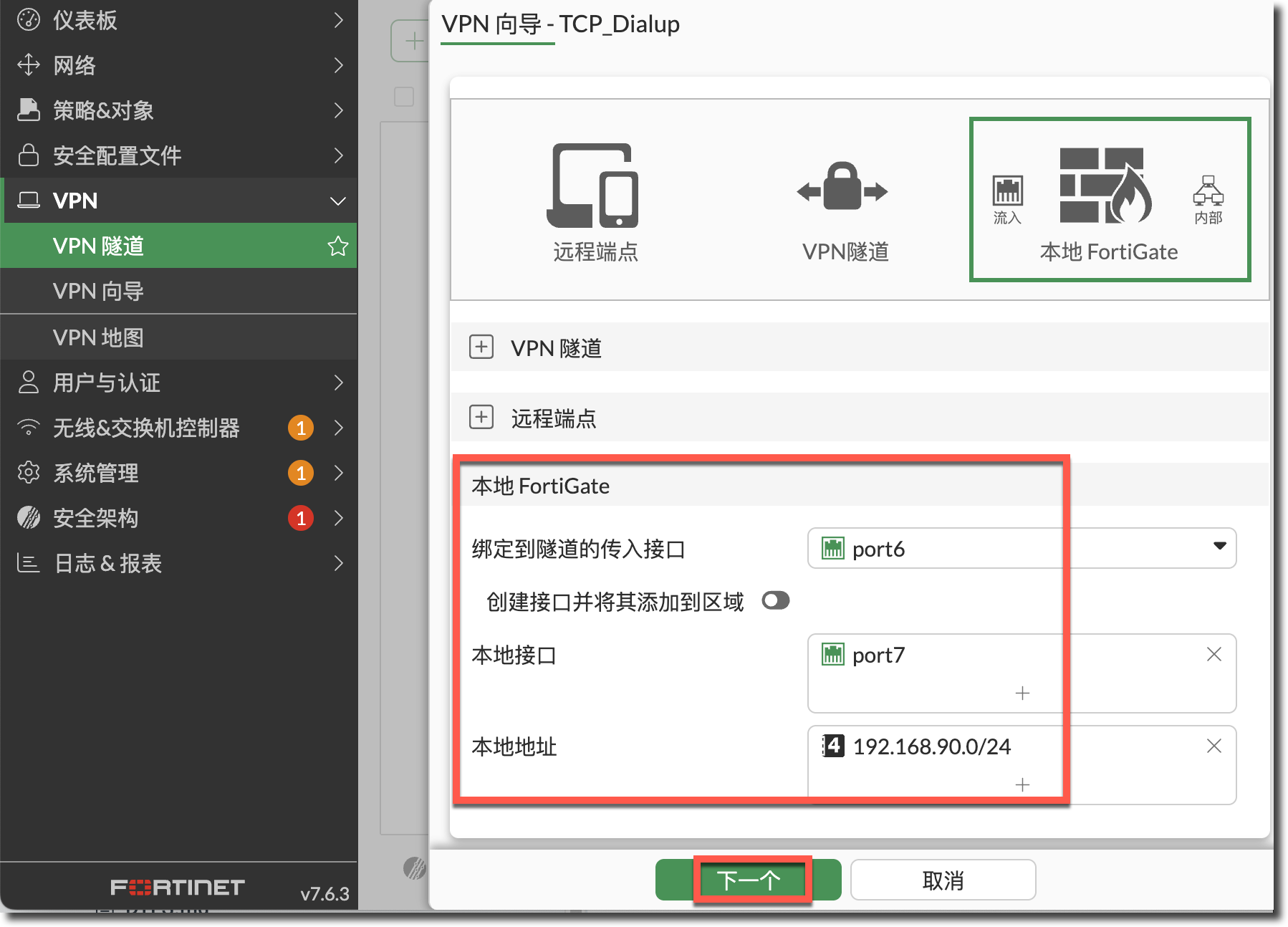Expand the 安全架构 menu chevron
The image size is (1288, 927).
coord(339,518)
